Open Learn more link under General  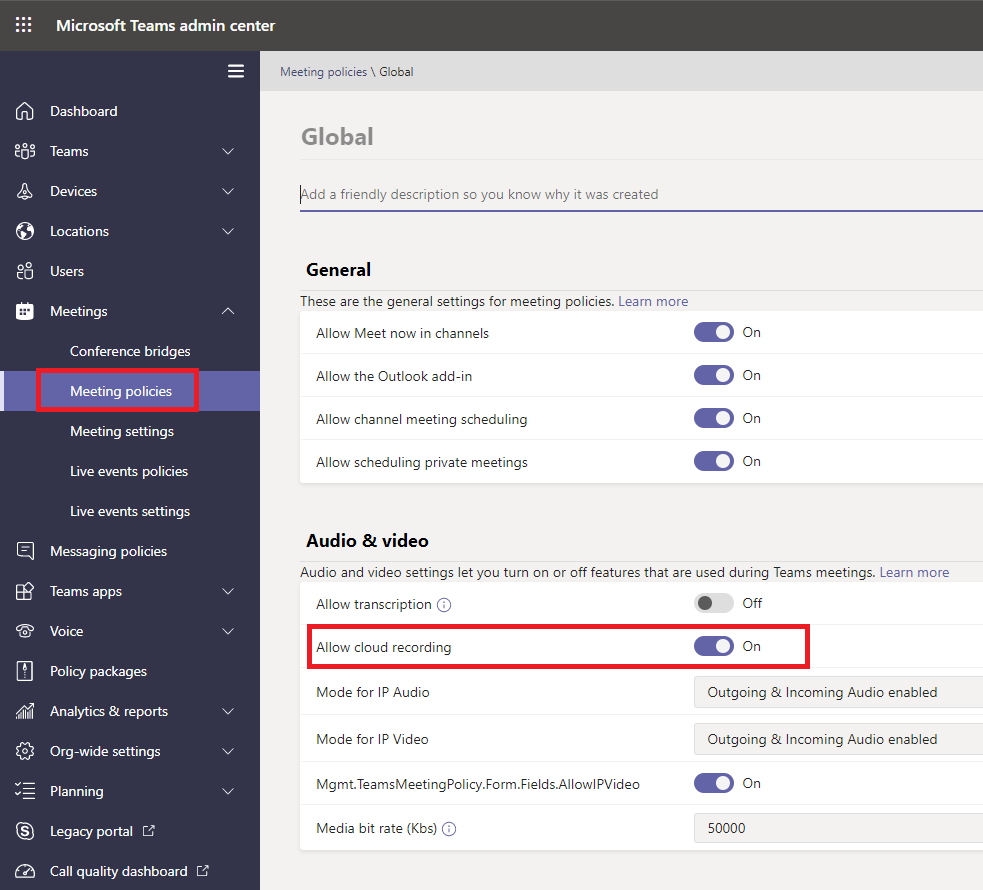coord(653,301)
